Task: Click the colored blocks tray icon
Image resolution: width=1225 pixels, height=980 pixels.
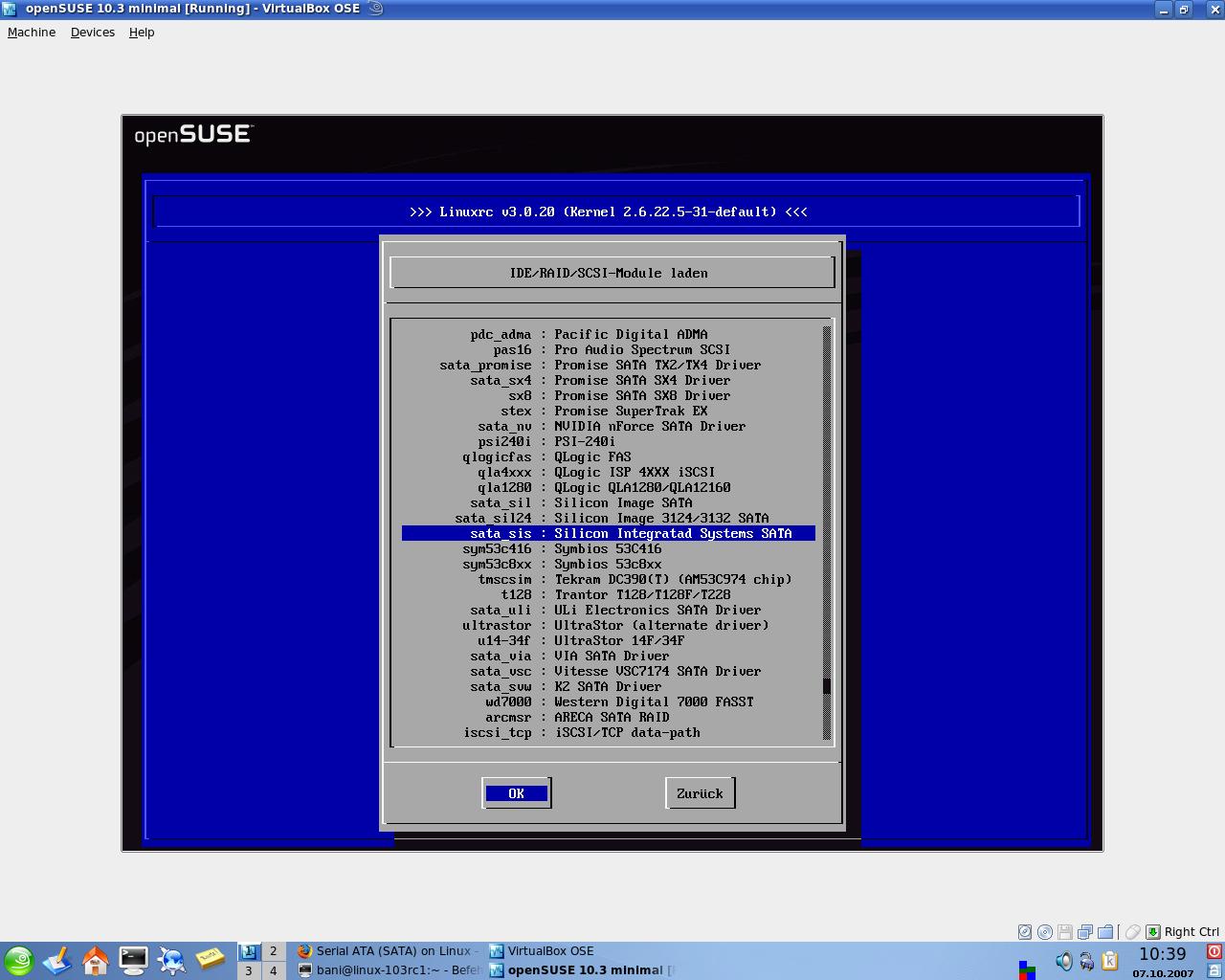Action: click(x=1027, y=970)
